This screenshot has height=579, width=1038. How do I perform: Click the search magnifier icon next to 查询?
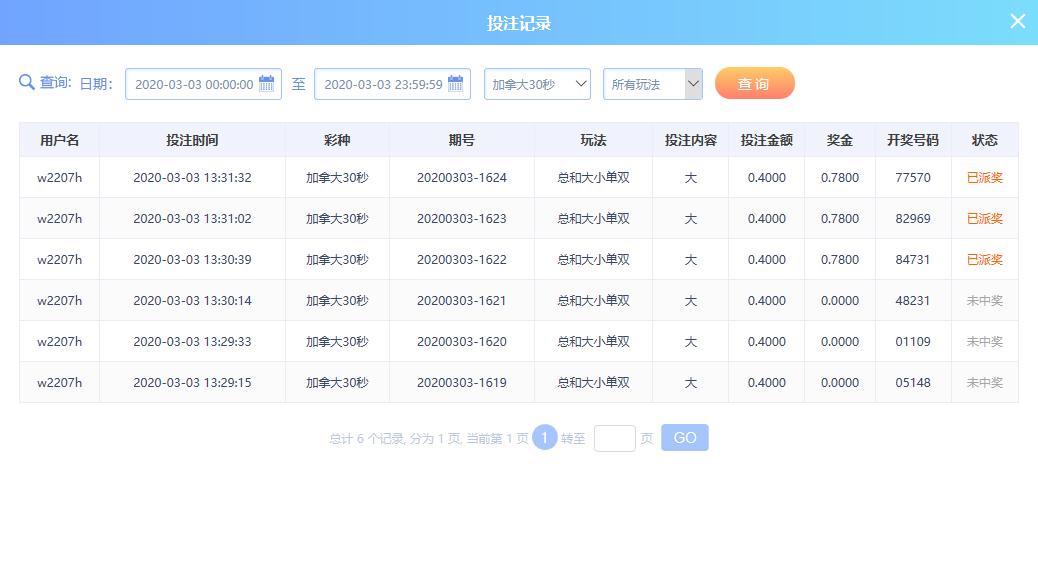(26, 83)
